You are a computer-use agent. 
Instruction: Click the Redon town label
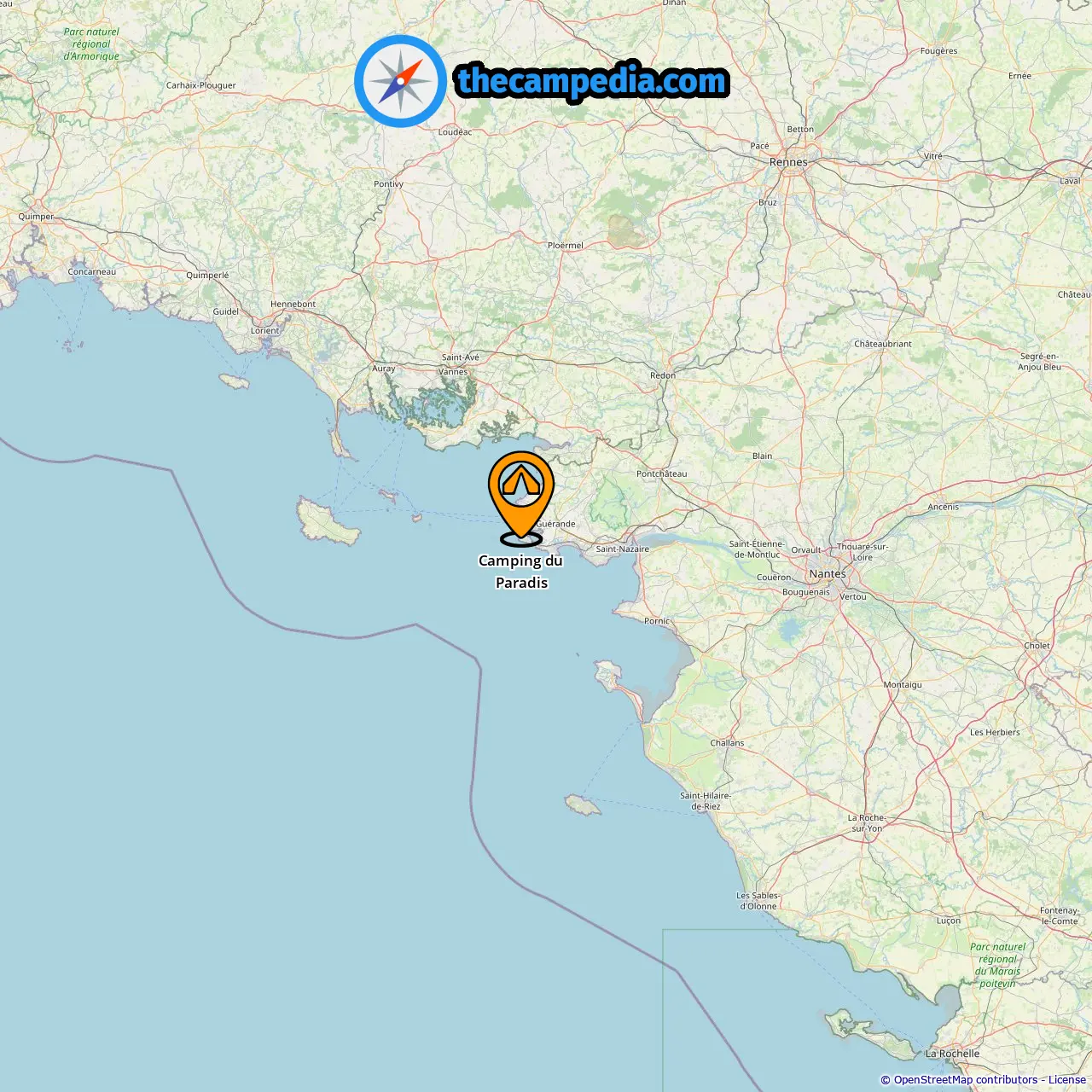coord(662,375)
